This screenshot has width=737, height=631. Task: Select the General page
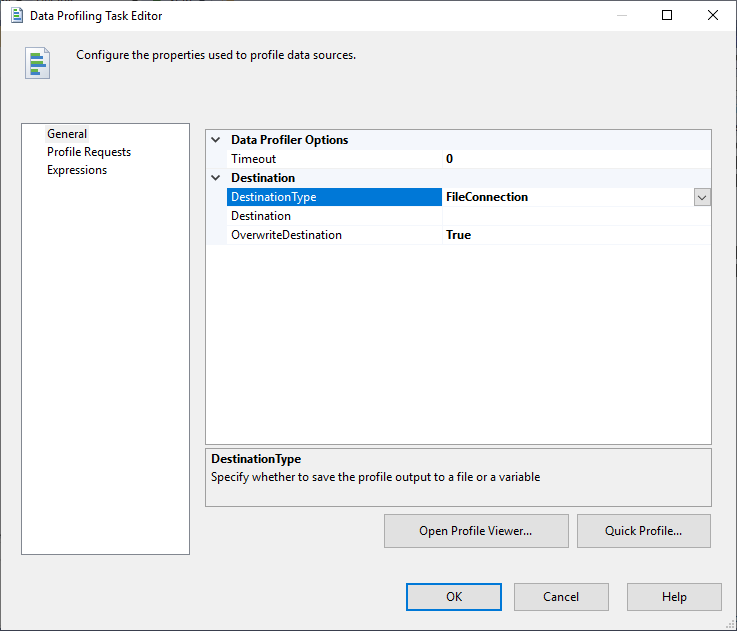click(67, 134)
